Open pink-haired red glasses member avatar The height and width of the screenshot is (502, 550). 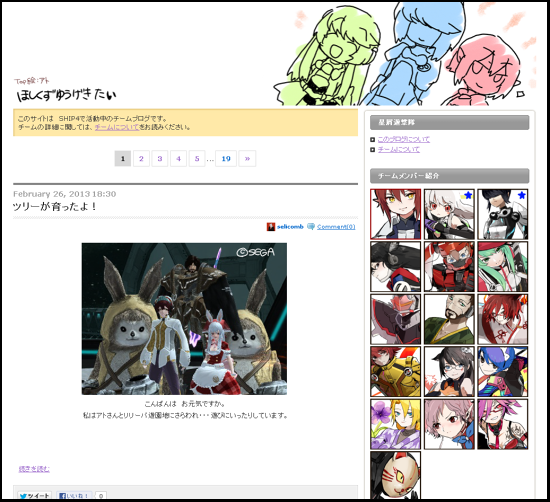[503, 424]
